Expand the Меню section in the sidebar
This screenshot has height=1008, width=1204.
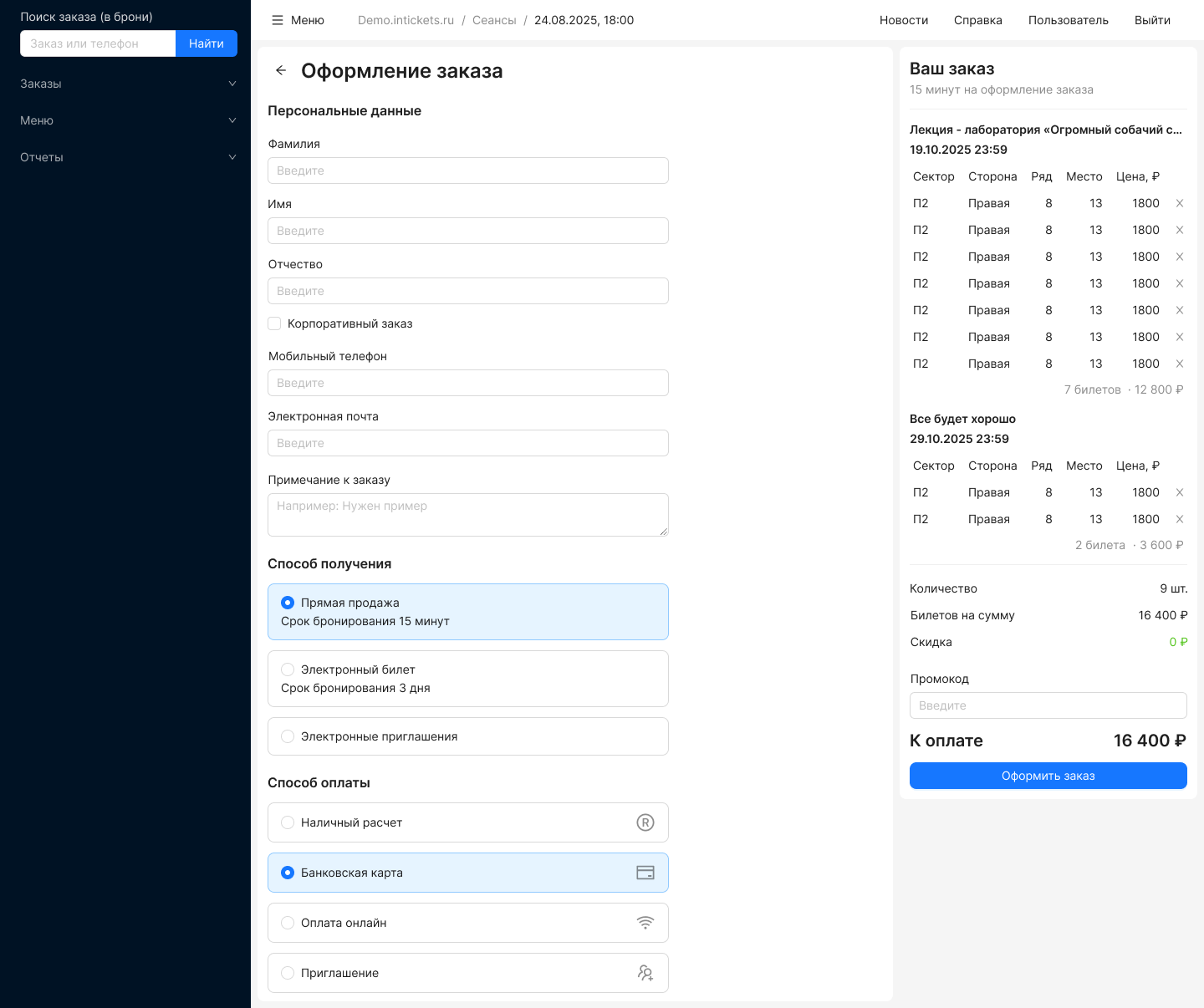pos(125,120)
